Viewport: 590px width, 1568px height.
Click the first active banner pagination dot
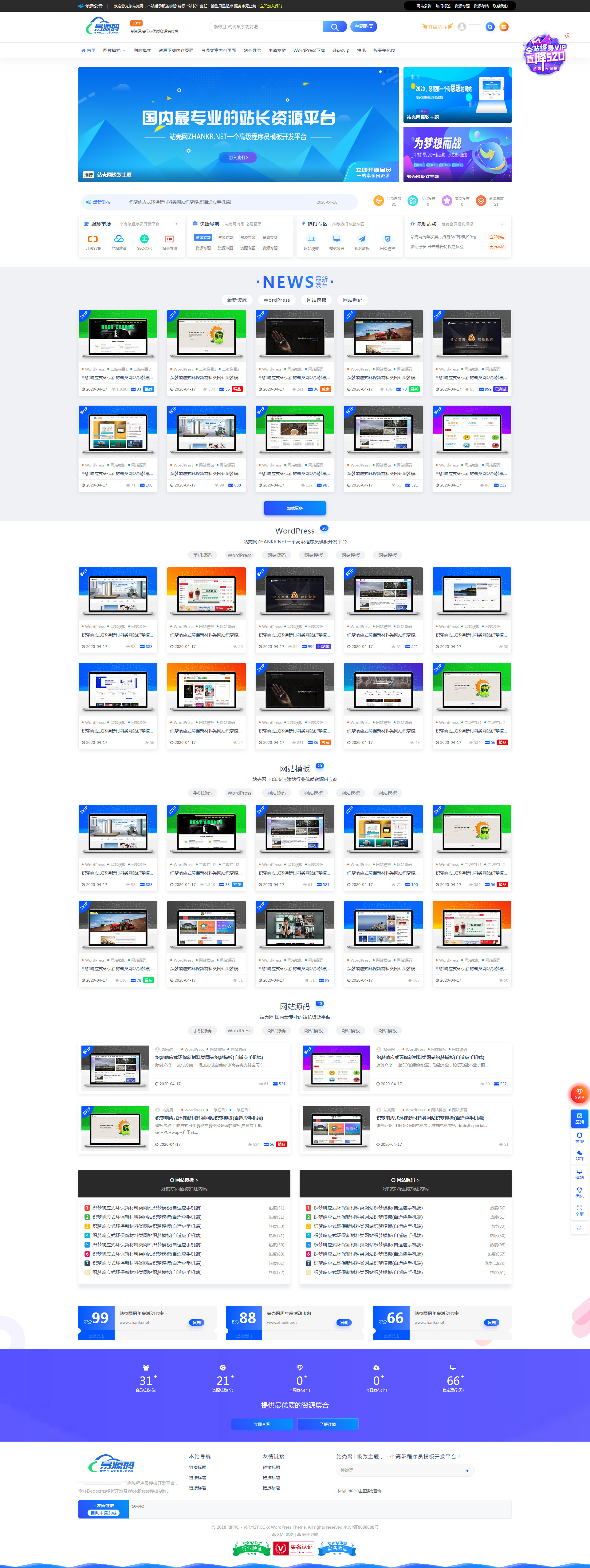click(x=381, y=72)
